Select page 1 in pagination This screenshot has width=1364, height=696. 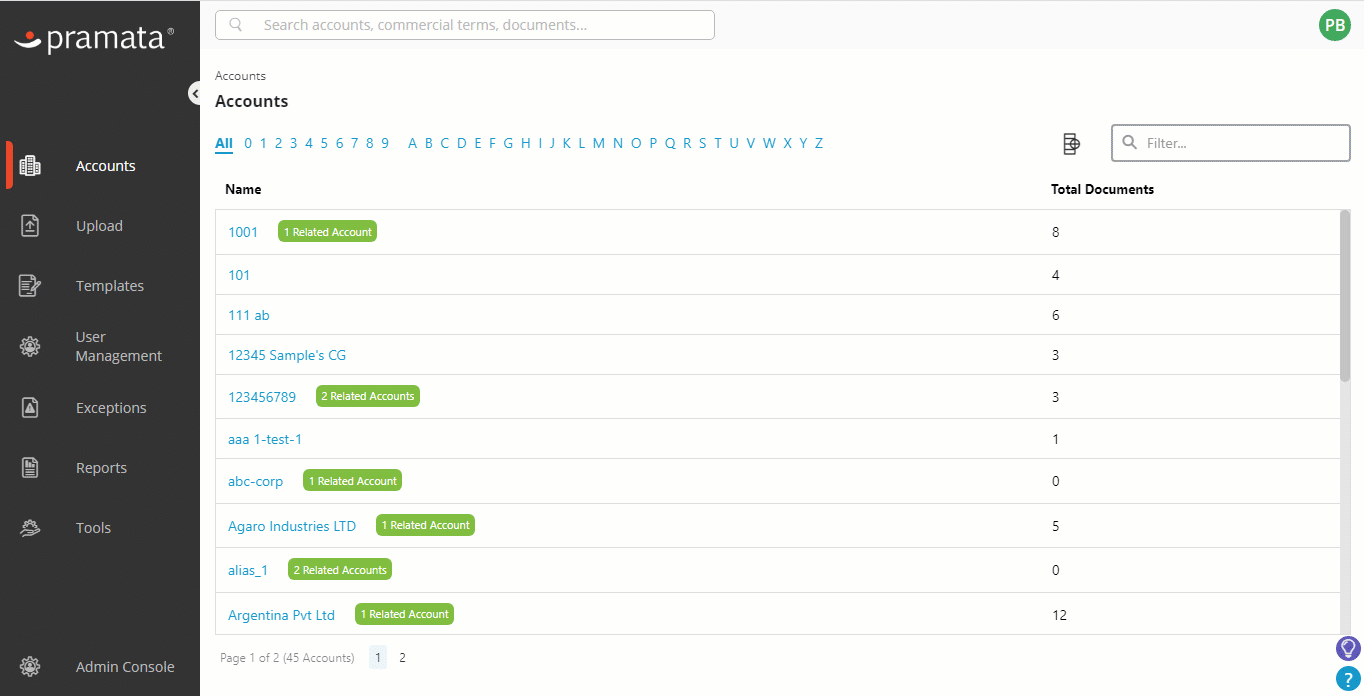point(378,658)
